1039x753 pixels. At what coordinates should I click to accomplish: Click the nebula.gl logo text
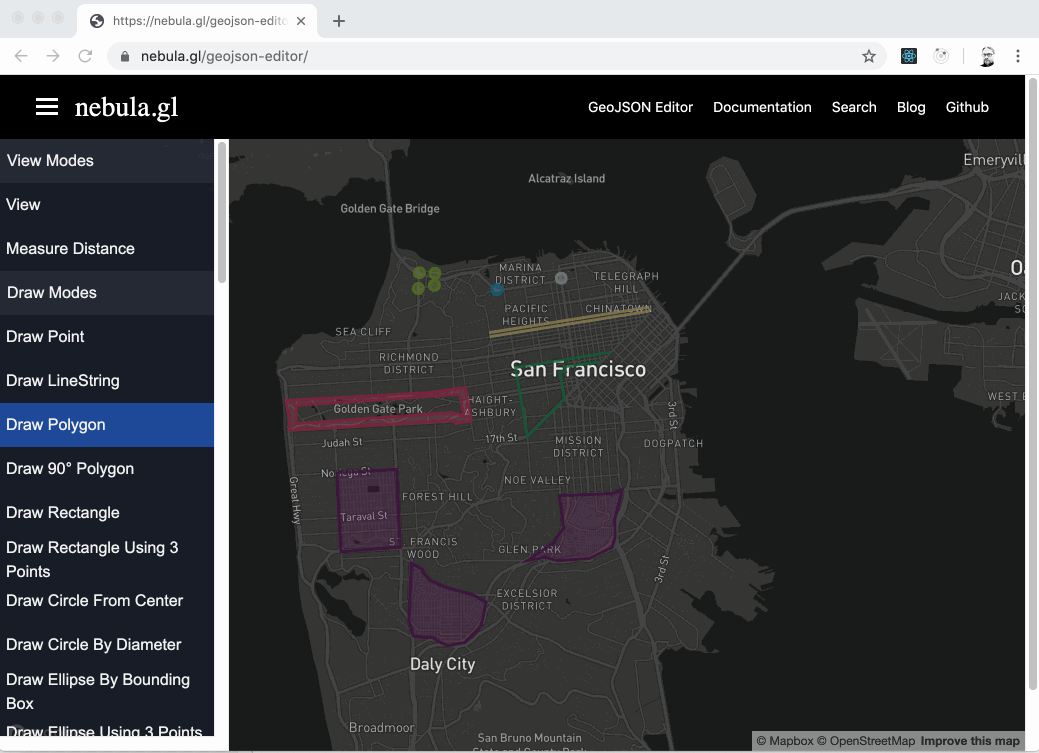(126, 107)
